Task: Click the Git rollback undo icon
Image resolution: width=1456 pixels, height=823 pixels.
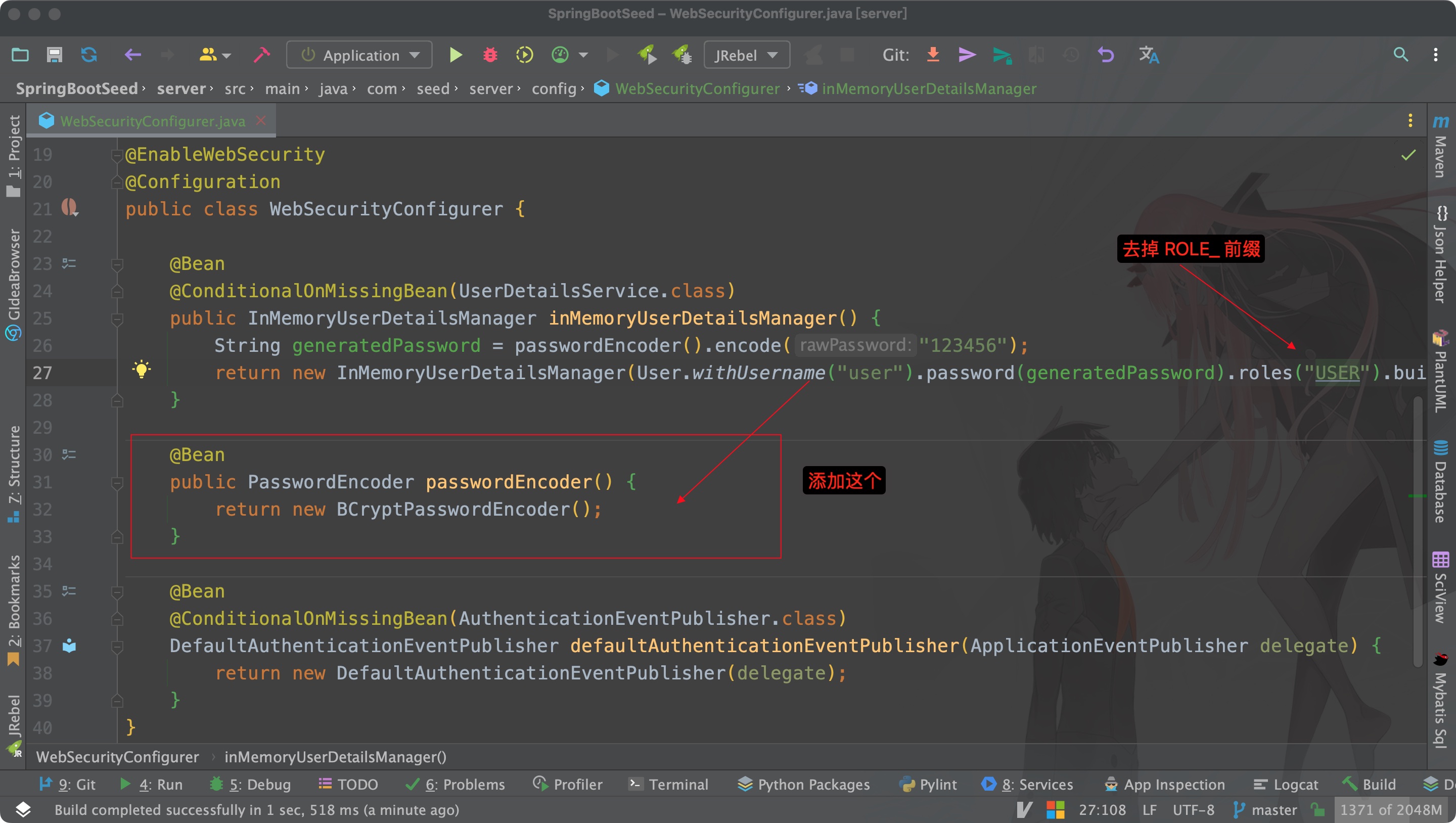Action: 1106,55
